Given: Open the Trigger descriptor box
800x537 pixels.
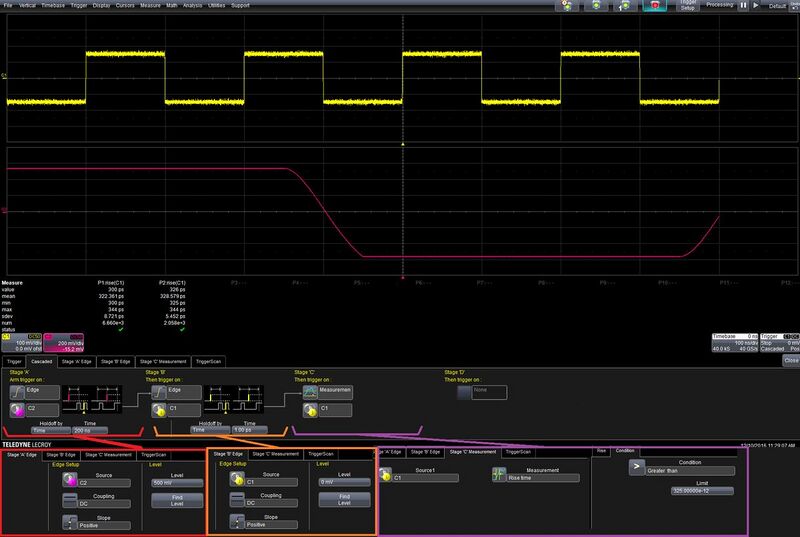Looking at the screenshot, I should pyautogui.click(x=780, y=343).
